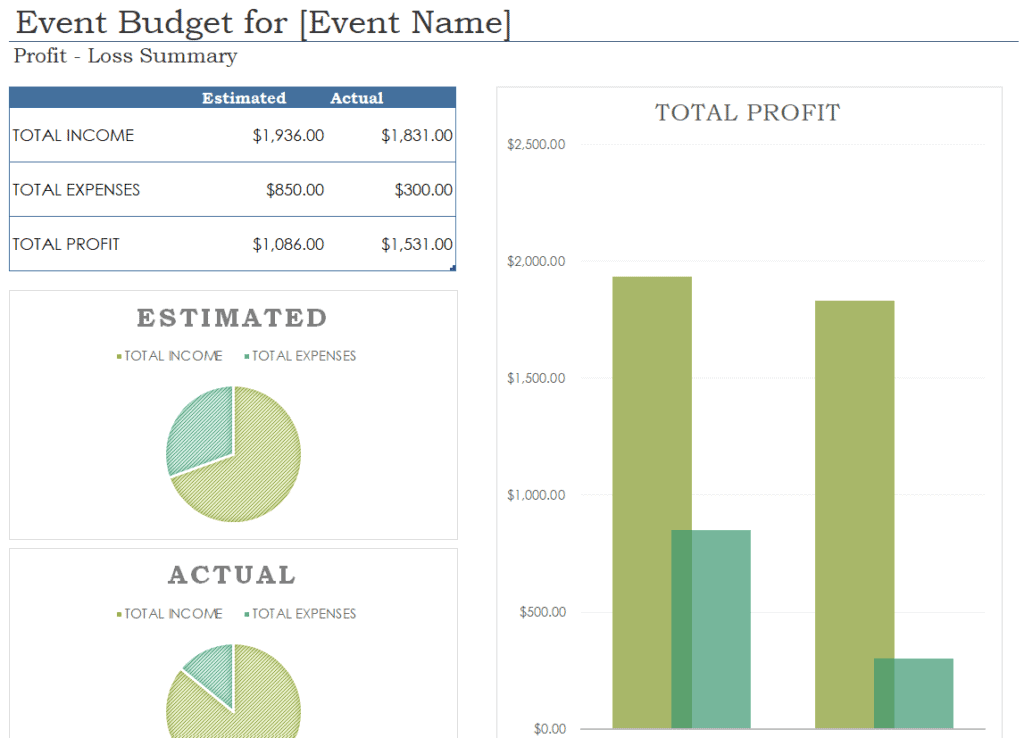Click TOTAL EXPENSES legend marker in Actual chart
1024x738 pixels.
pyautogui.click(x=246, y=614)
